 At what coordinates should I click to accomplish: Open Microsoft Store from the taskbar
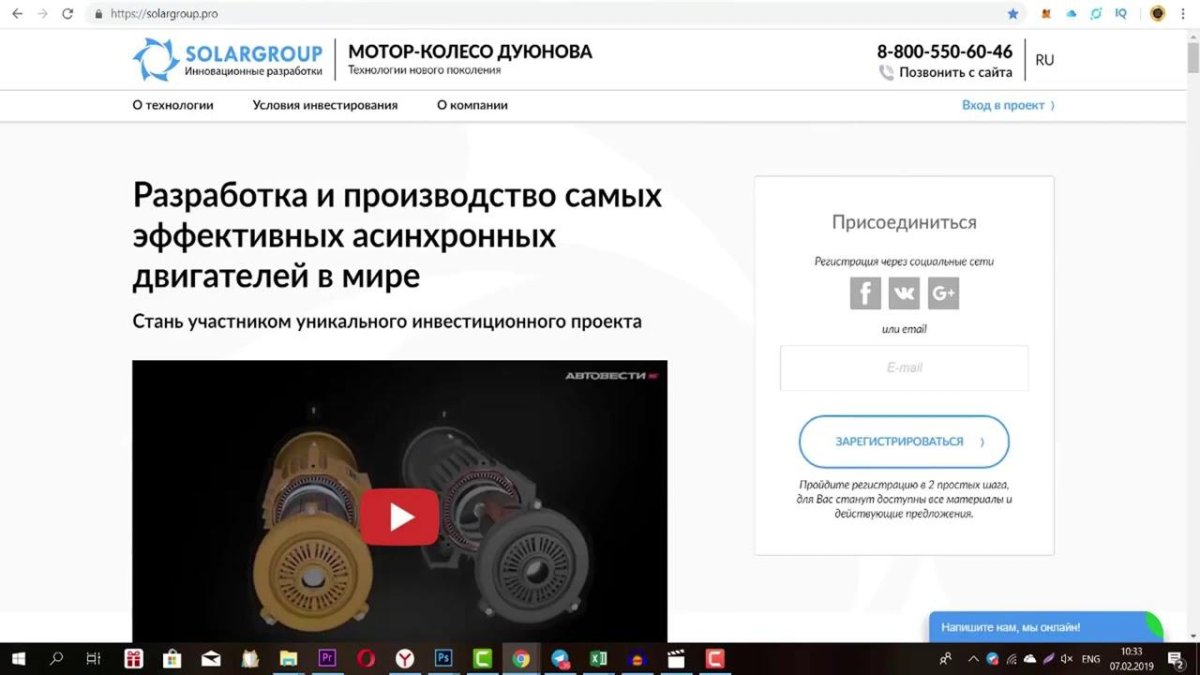pos(172,659)
